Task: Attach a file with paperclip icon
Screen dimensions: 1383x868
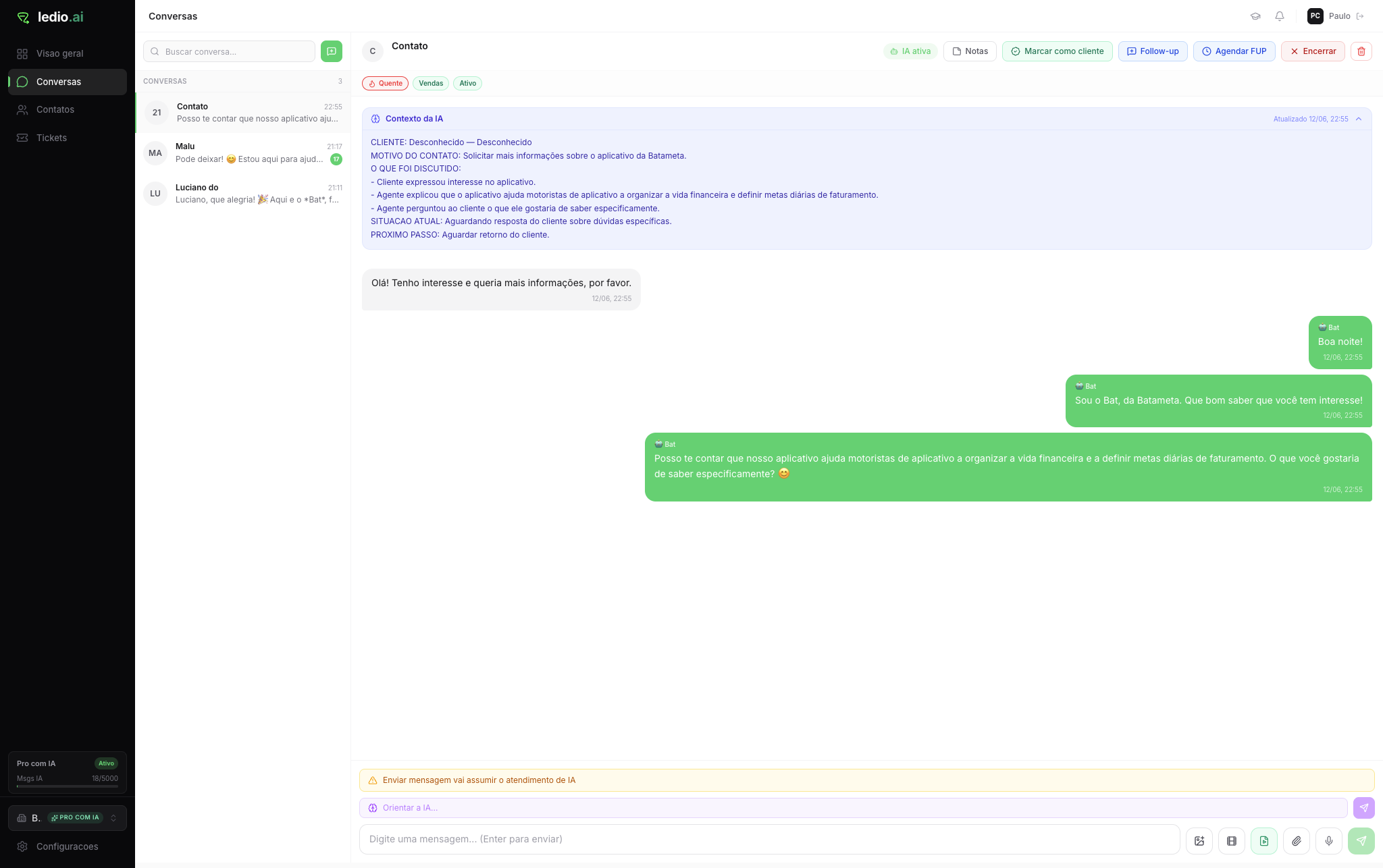Action: click(1297, 841)
